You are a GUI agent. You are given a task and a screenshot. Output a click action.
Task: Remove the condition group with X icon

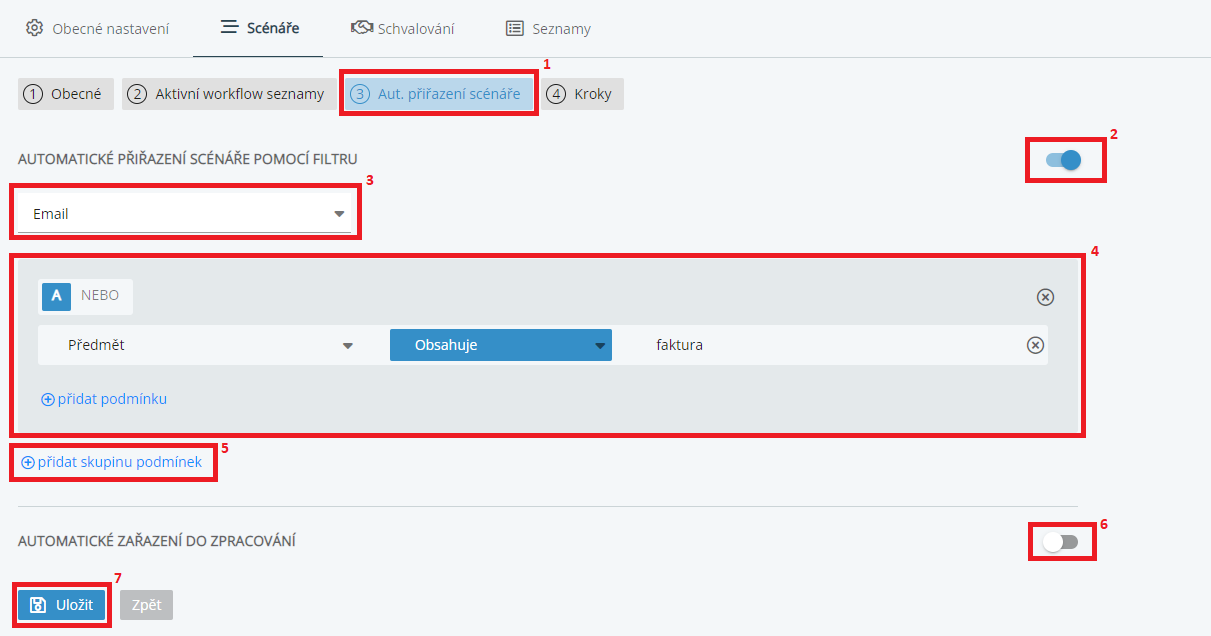[1044, 297]
